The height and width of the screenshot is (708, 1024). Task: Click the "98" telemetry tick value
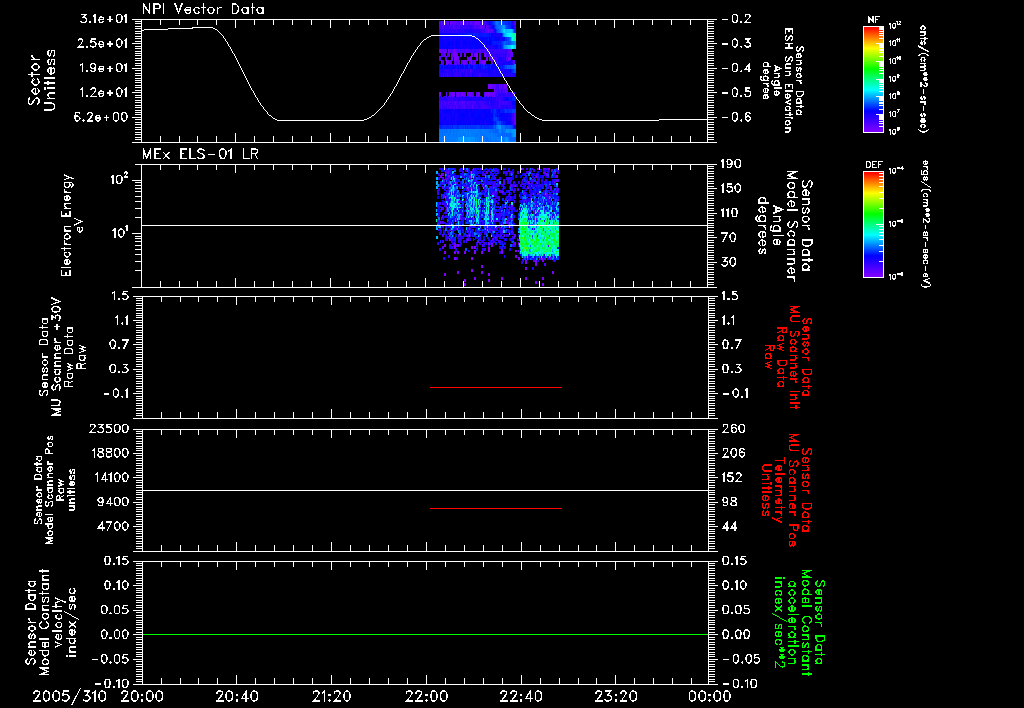tap(729, 502)
